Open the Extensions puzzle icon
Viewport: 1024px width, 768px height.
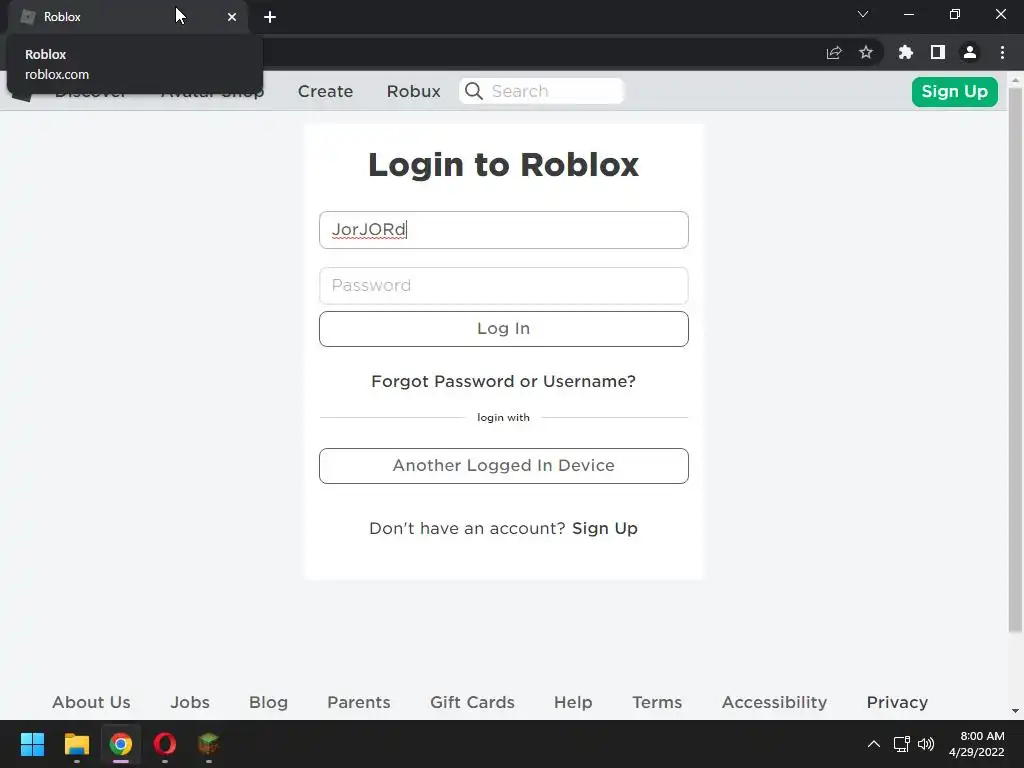[x=905, y=52]
